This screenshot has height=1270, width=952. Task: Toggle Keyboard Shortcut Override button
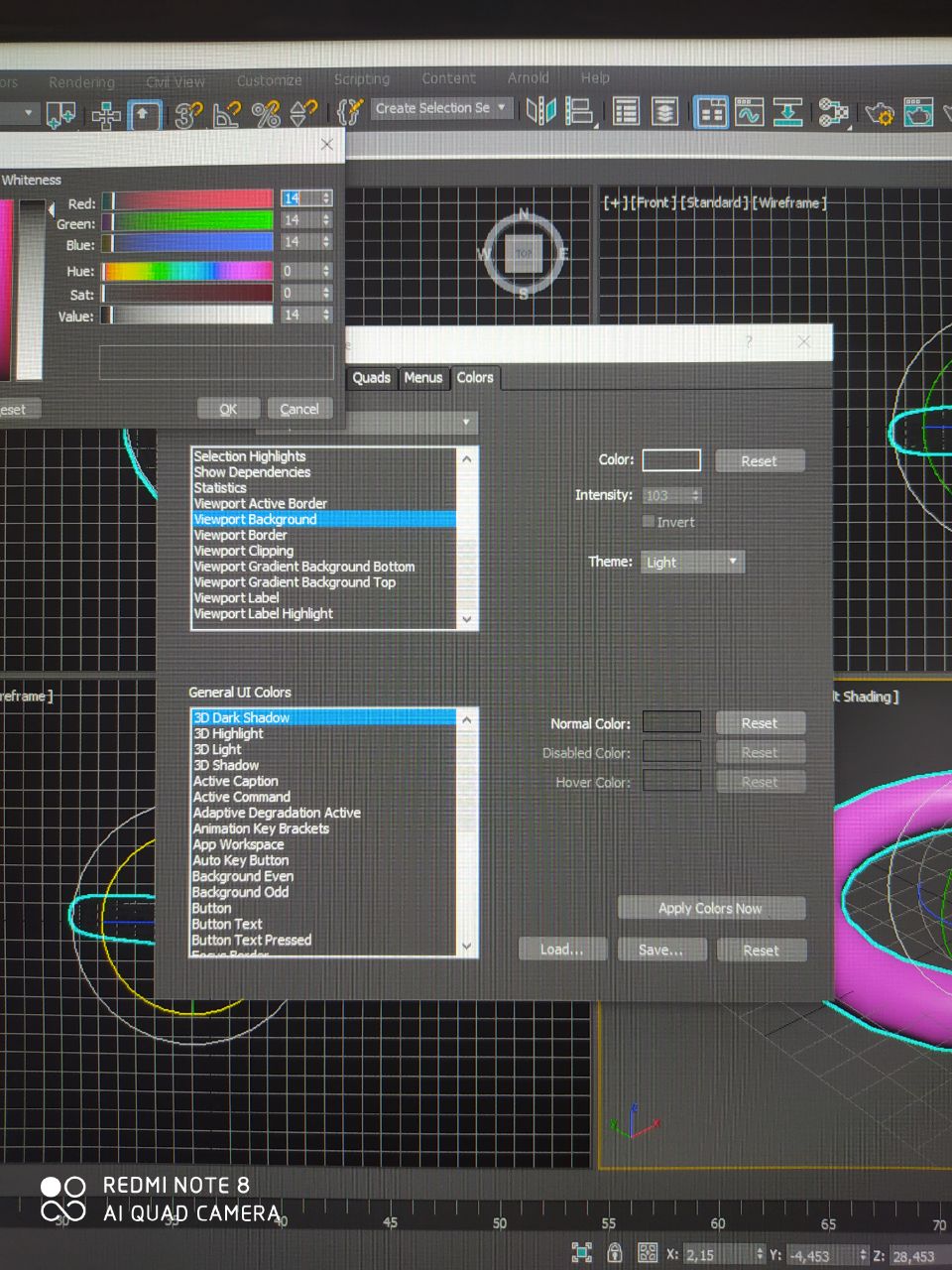point(144,115)
